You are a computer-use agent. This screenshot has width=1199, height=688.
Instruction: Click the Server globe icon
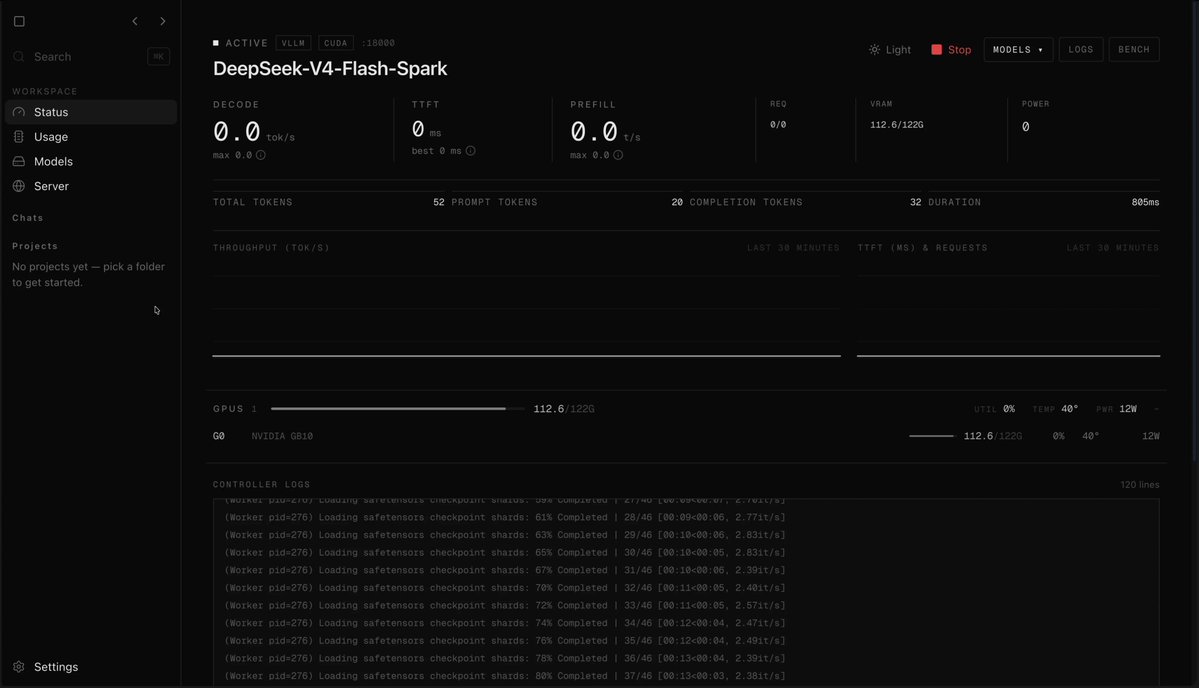(19, 186)
